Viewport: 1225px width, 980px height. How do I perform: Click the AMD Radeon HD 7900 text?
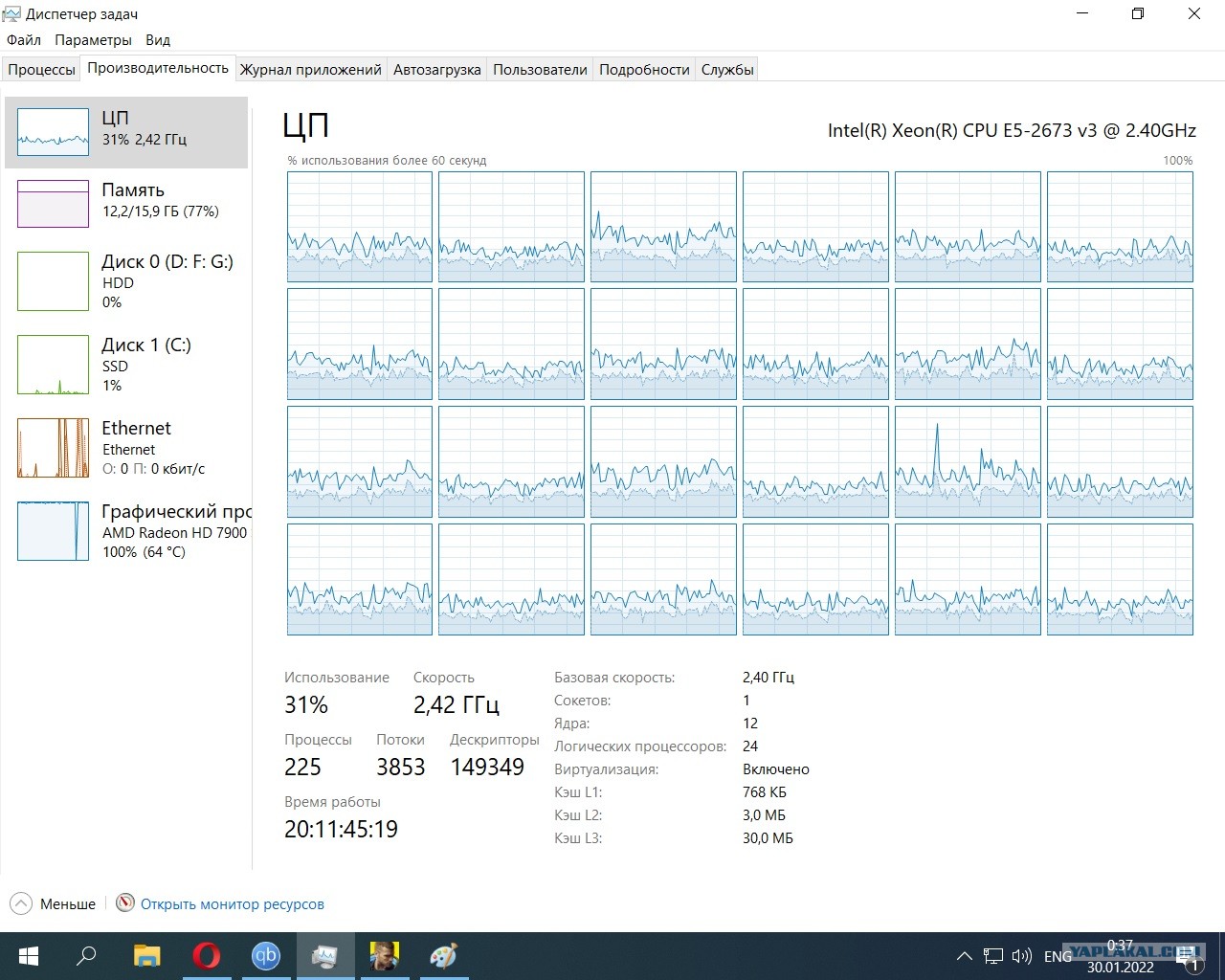[175, 533]
